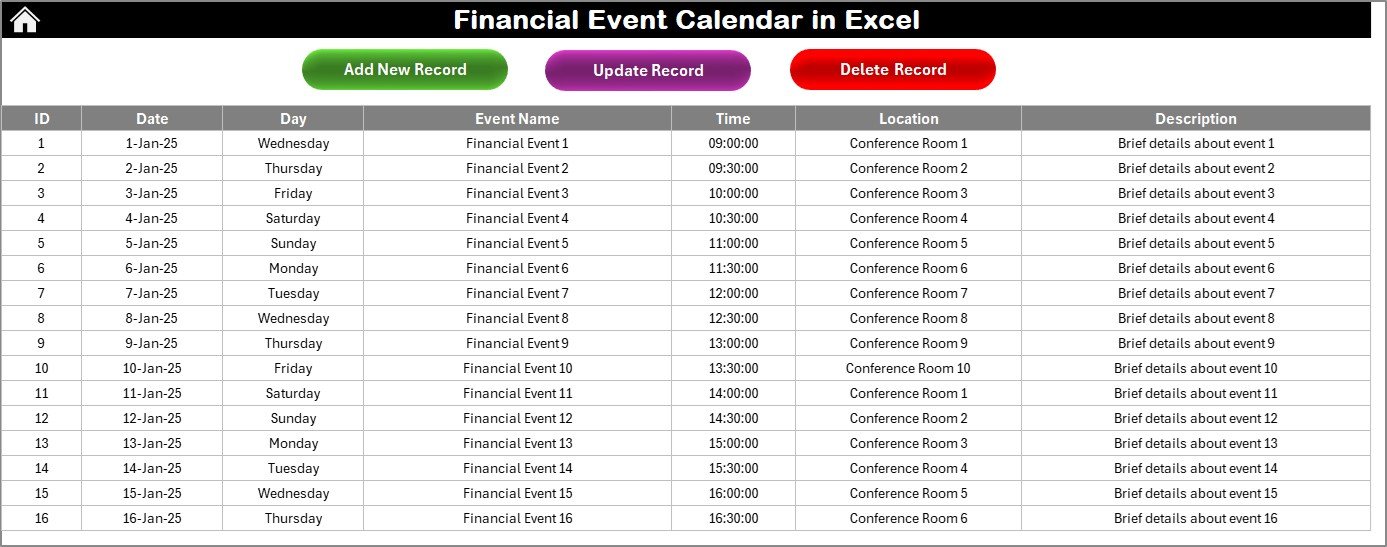
Task: Click the 5-Jan-25 date cell
Action: click(152, 243)
